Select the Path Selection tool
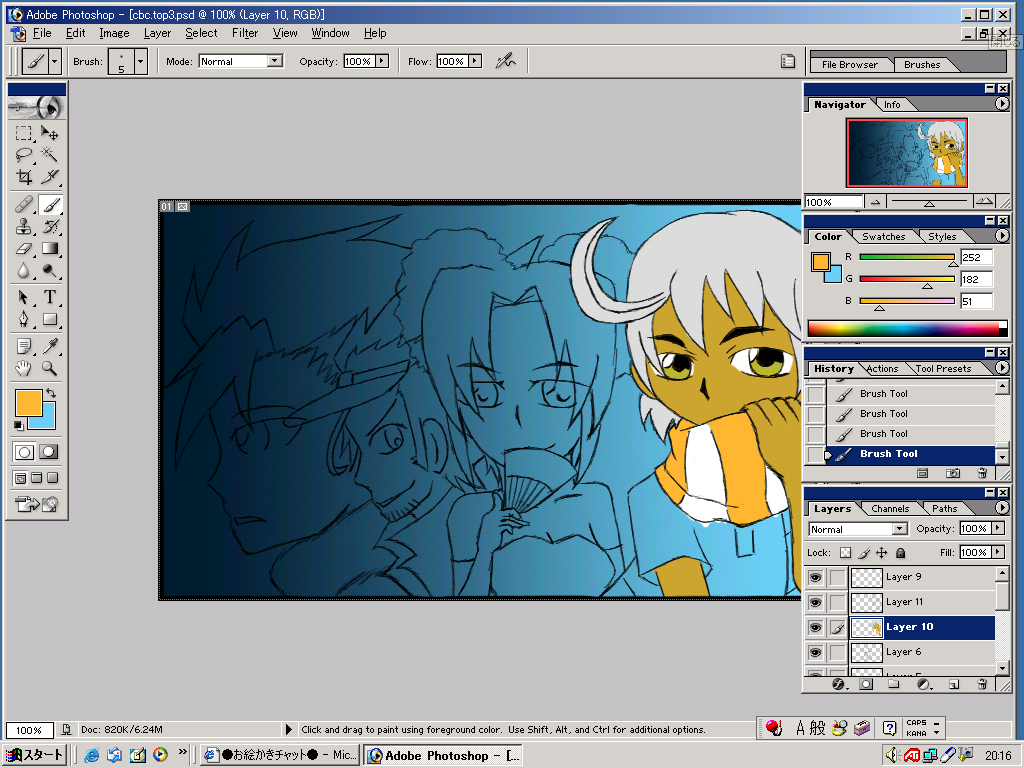Viewport: 1024px width, 768px height. pos(24,298)
